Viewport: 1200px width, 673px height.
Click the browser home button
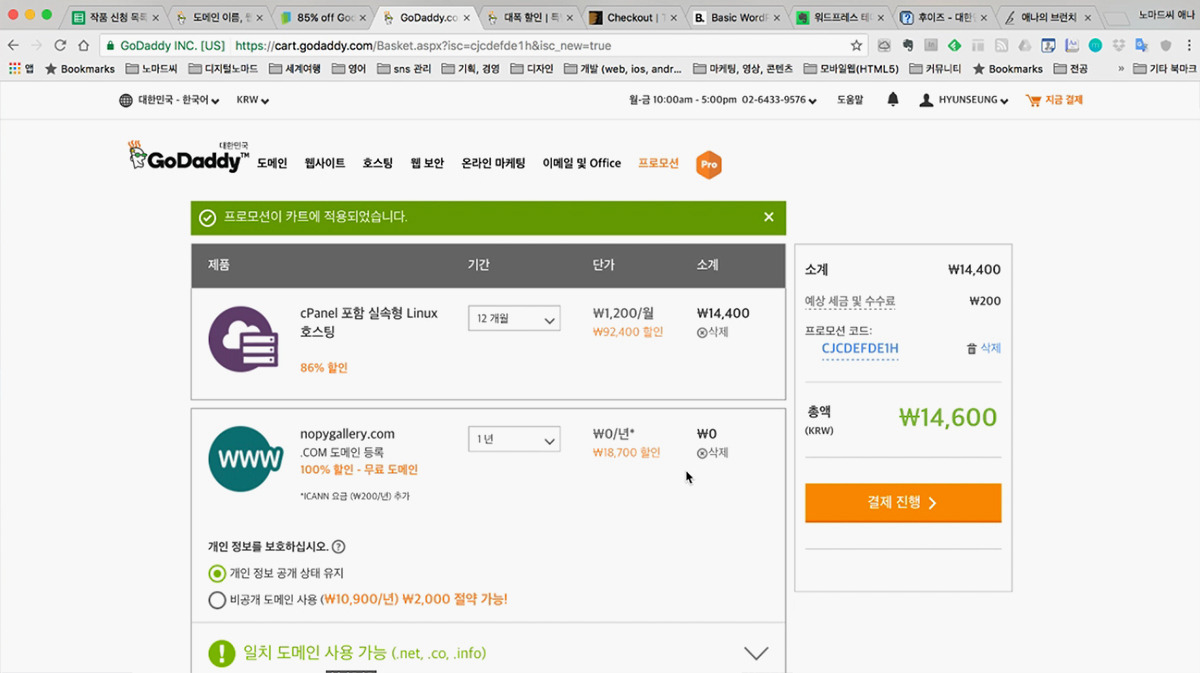pyautogui.click(x=83, y=46)
